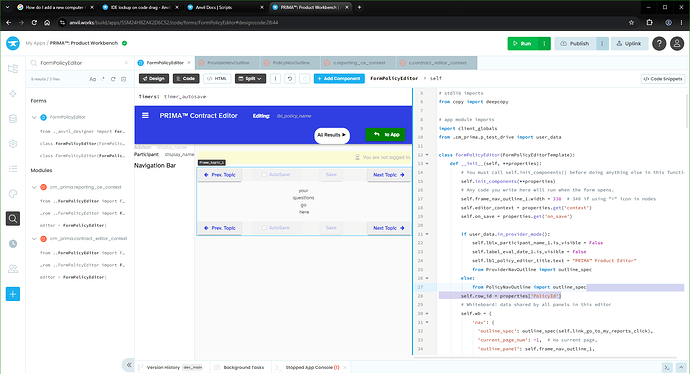Fold code at line 21 if statement
Screen dimensions: 690x374
click(427, 234)
